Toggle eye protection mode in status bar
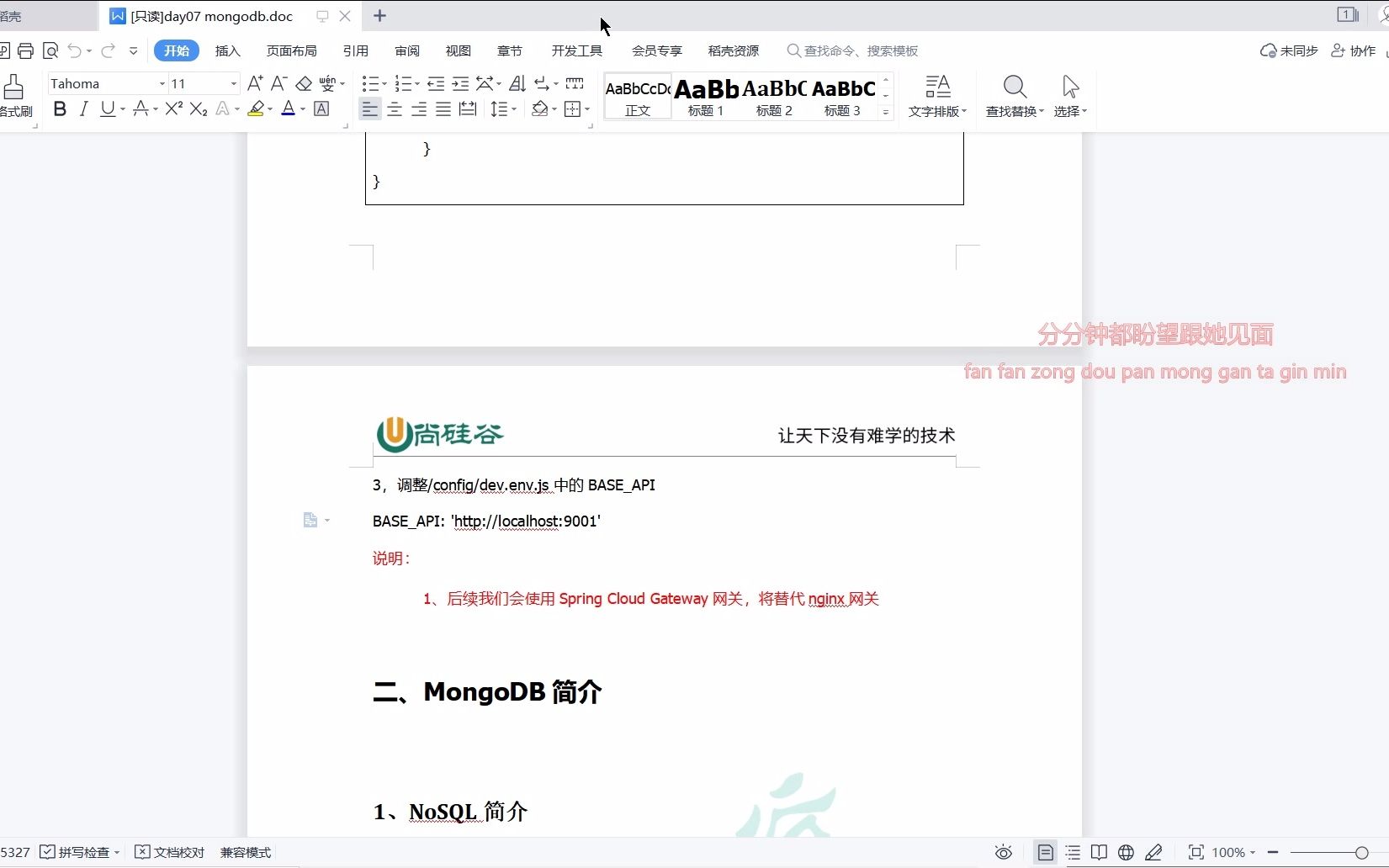This screenshot has height=868, width=1389. click(x=1003, y=852)
